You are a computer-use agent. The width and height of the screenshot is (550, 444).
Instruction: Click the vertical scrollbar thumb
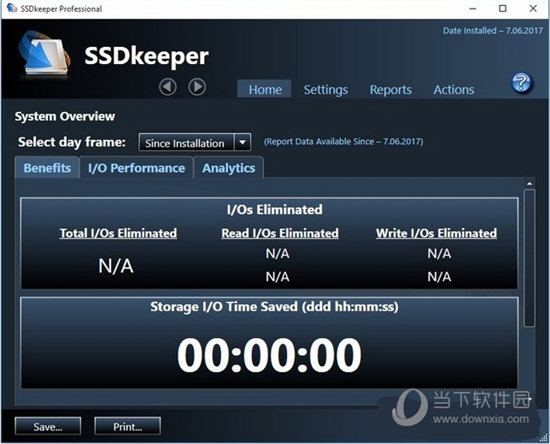[529, 258]
